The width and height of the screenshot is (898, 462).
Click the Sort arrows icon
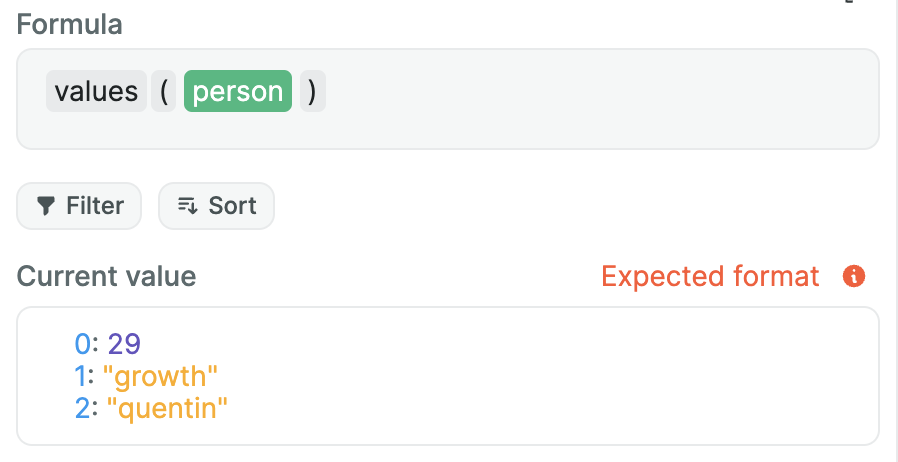pos(187,206)
